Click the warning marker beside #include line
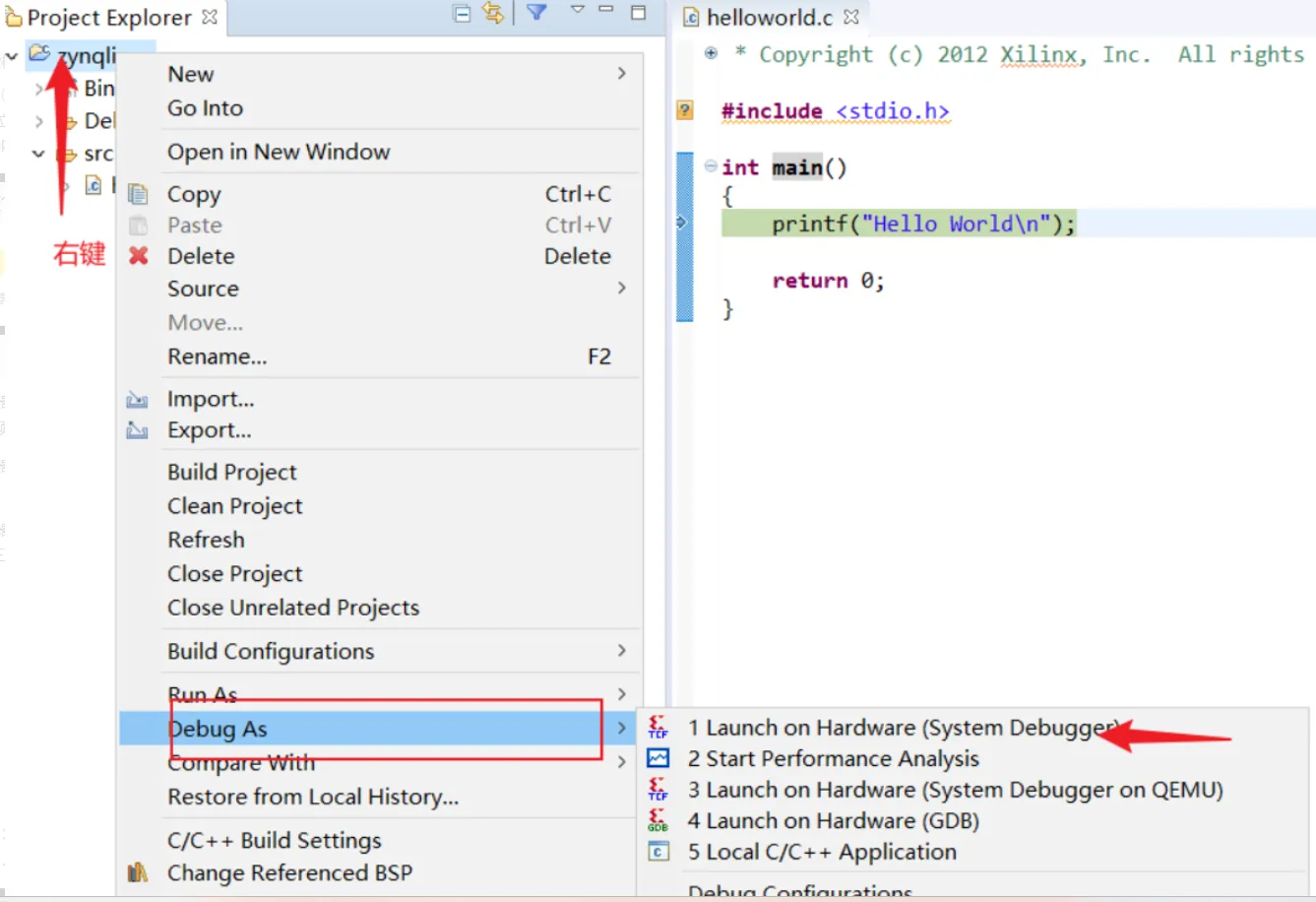The width and height of the screenshot is (1316, 902). pos(685,109)
